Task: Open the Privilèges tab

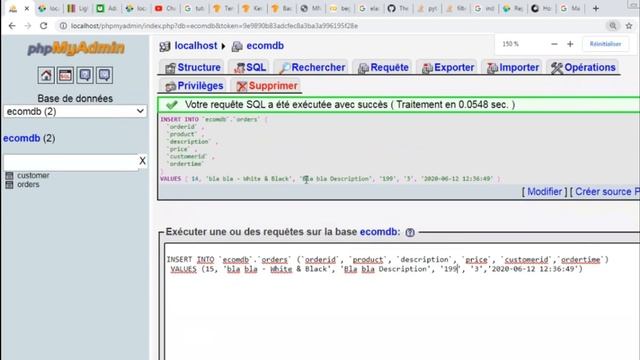Action: 194,86
